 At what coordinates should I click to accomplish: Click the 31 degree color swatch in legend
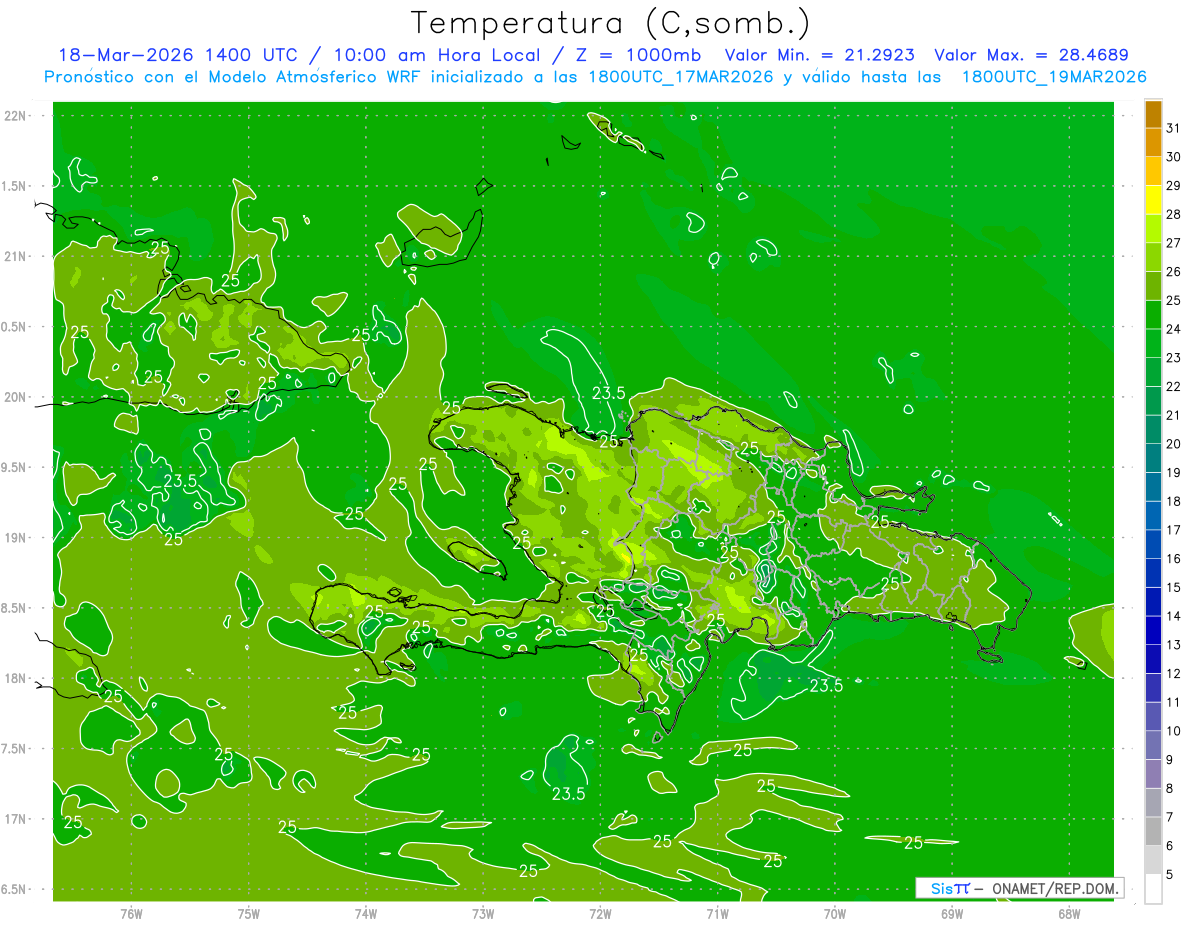tap(1153, 115)
